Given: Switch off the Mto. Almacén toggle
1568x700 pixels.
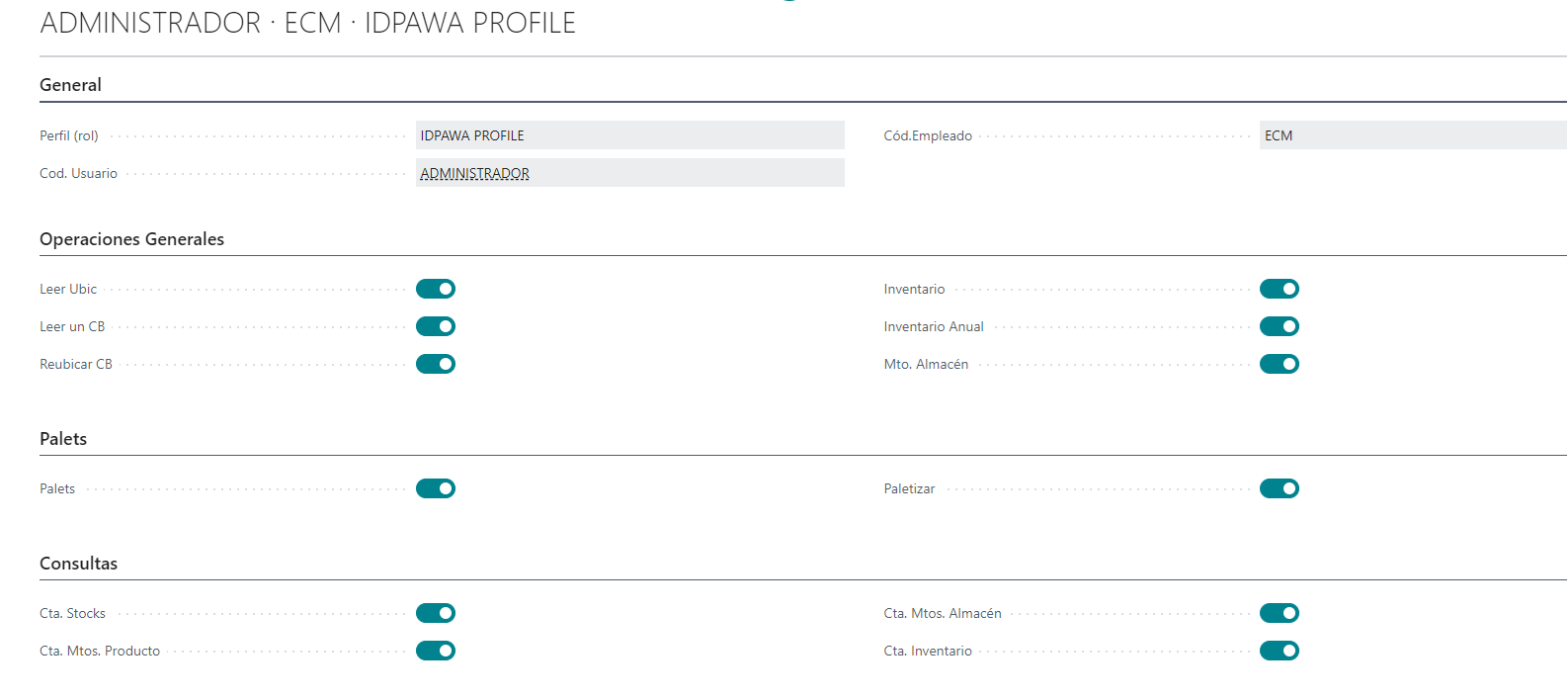Looking at the screenshot, I should point(1279,364).
